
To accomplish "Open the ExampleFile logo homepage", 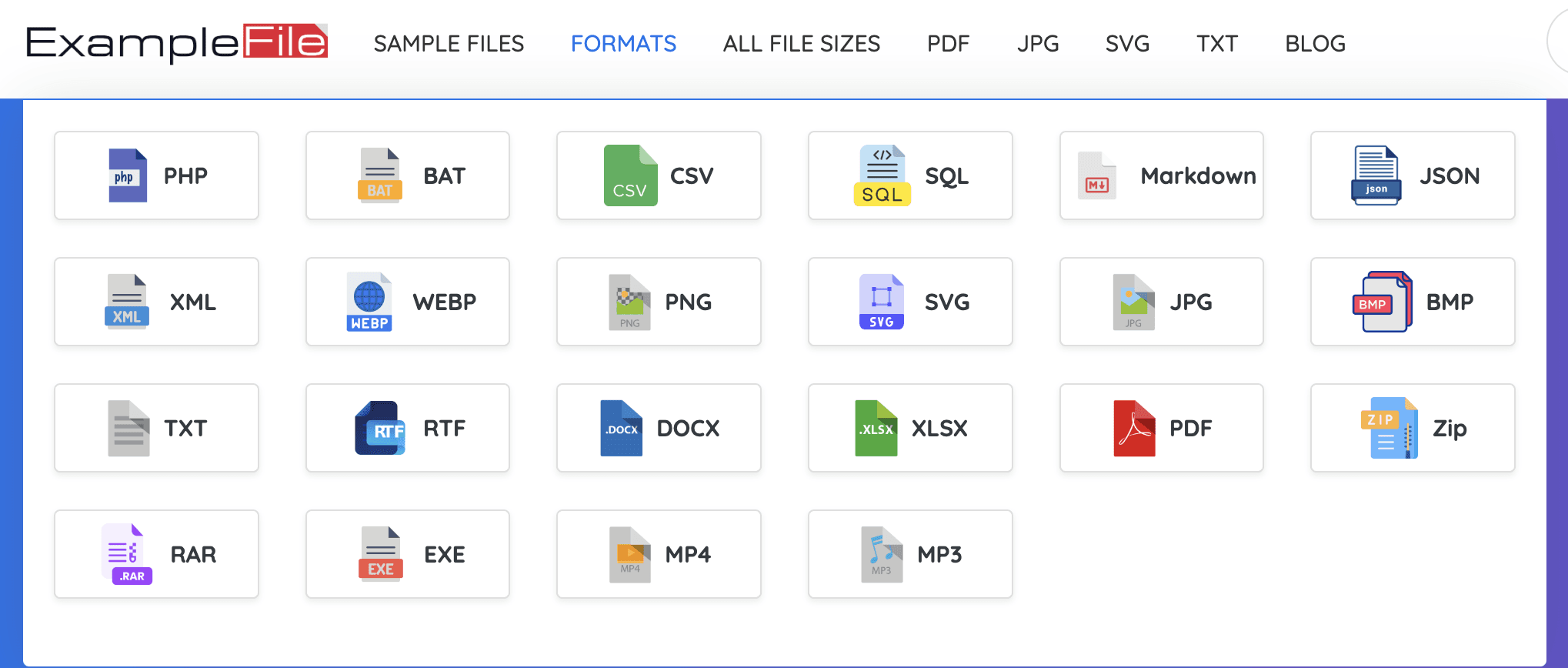I will (x=177, y=43).
